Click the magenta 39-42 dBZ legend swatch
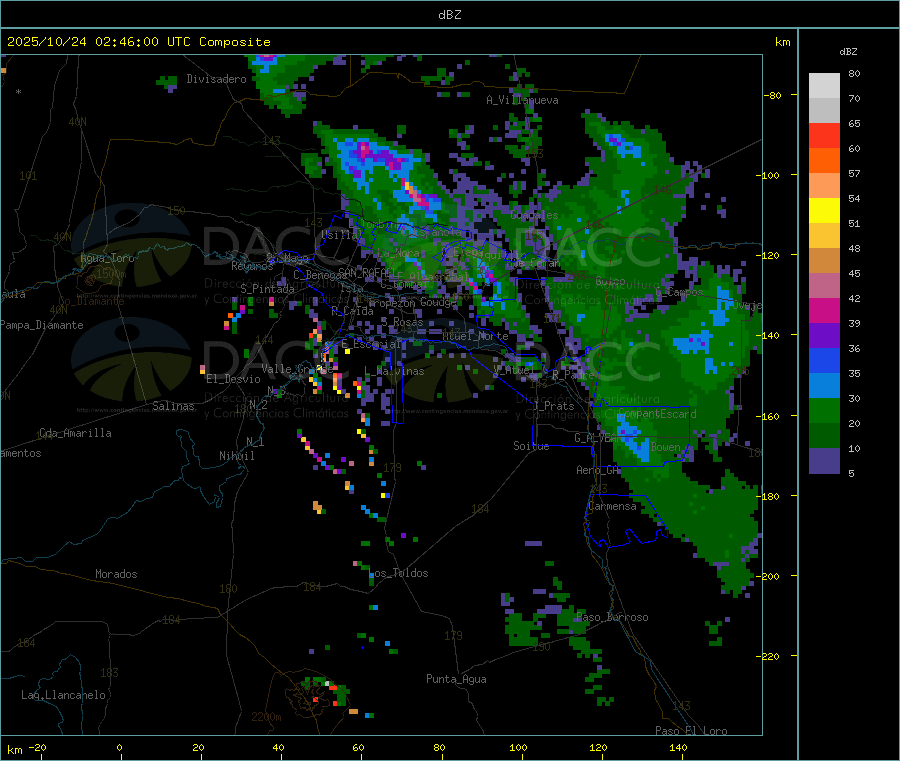 tap(824, 310)
